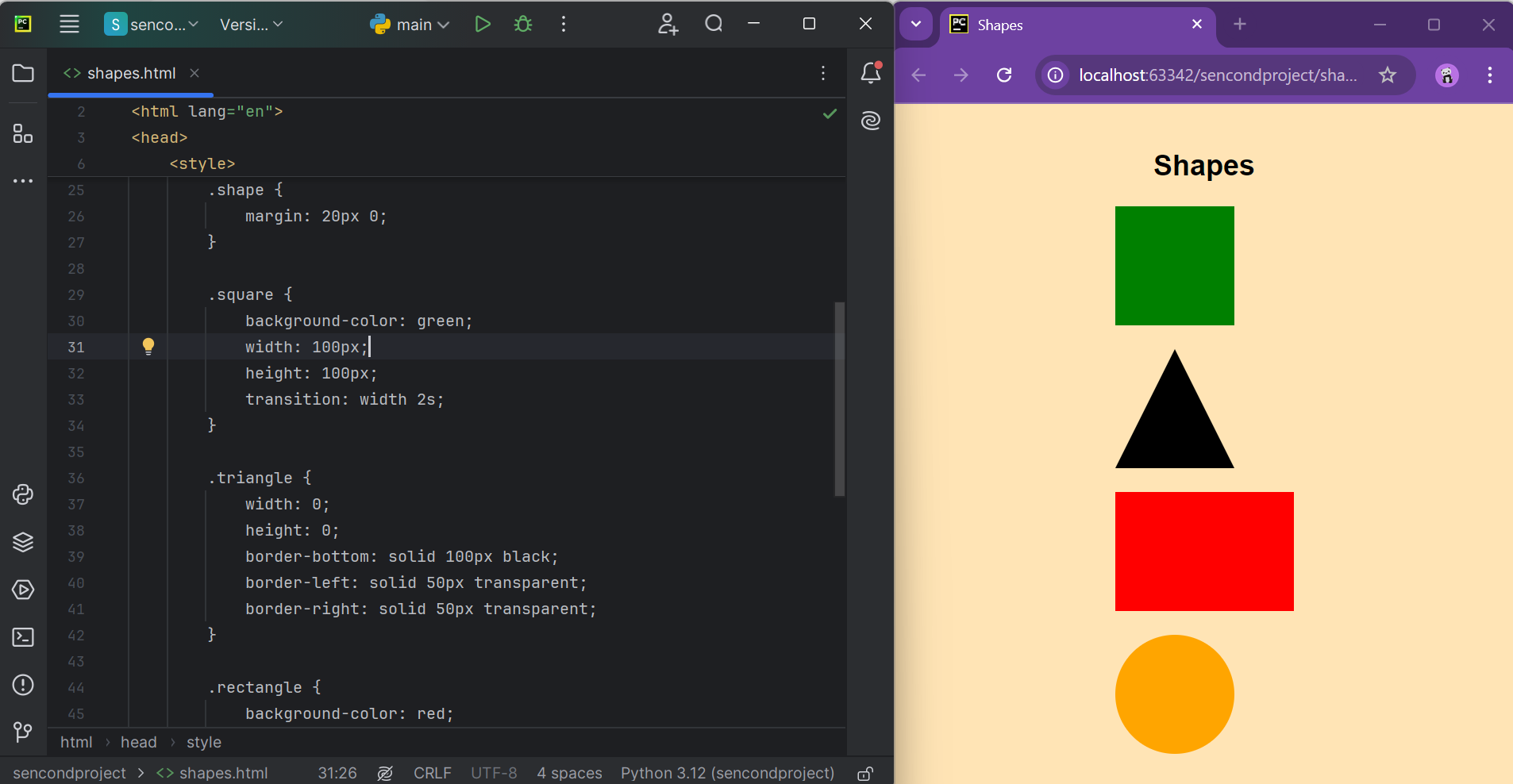
Task: Change CRLF line separator
Action: point(433,773)
